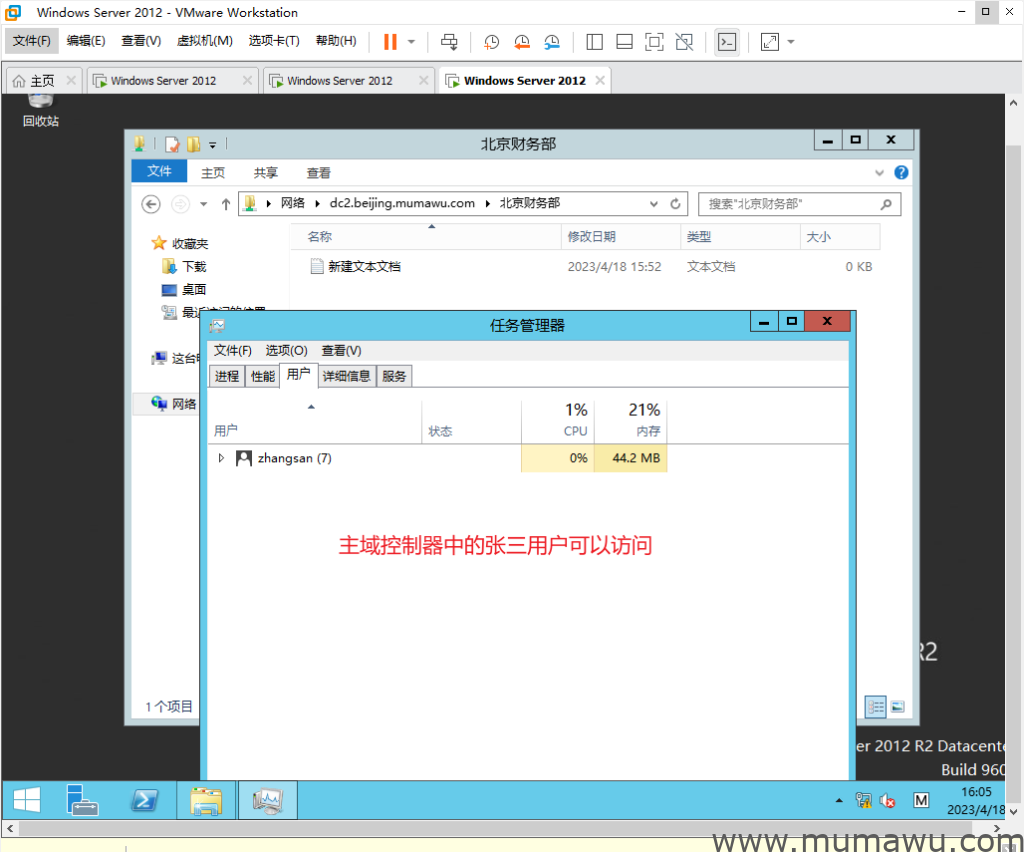Open Explorer 主页 ribbon tab
Image resolution: width=1024 pixels, height=852 pixels.
(213, 172)
